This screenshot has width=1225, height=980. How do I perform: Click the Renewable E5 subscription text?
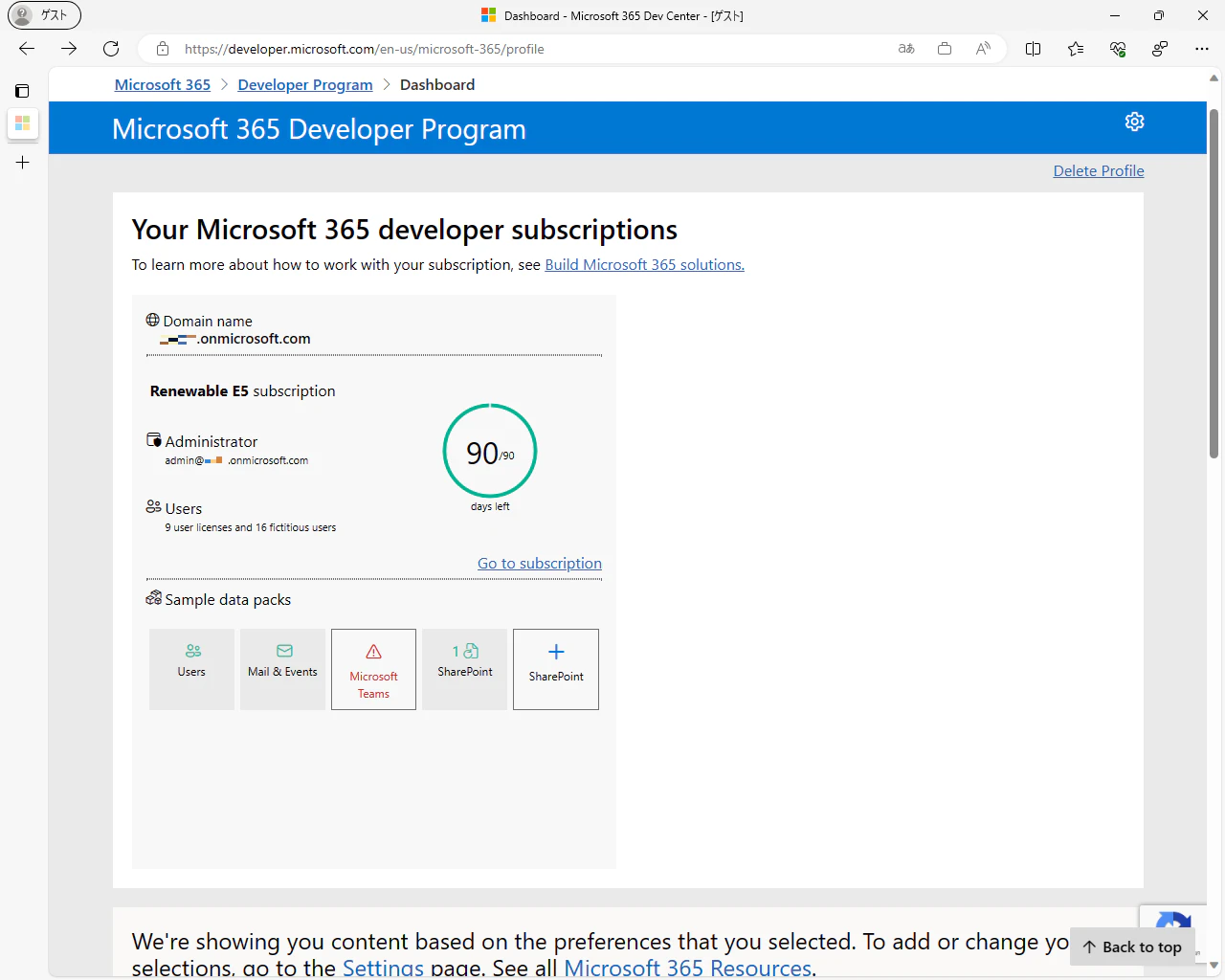pyautogui.click(x=242, y=391)
